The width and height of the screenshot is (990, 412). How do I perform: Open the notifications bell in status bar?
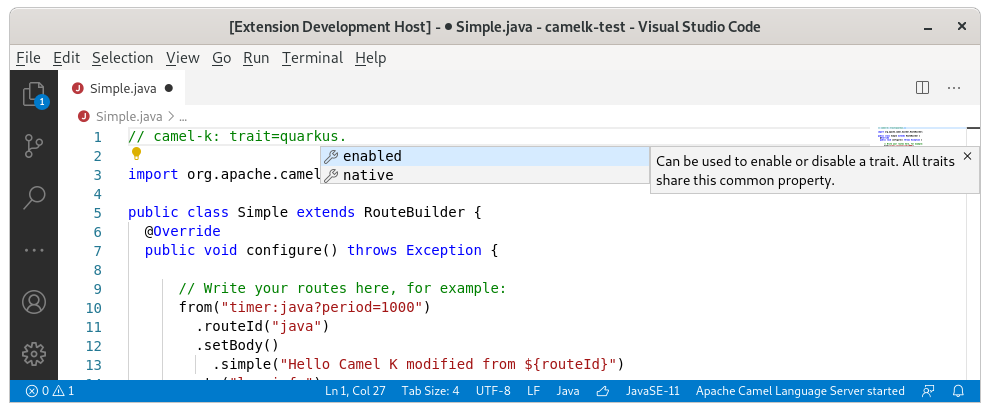point(959,391)
